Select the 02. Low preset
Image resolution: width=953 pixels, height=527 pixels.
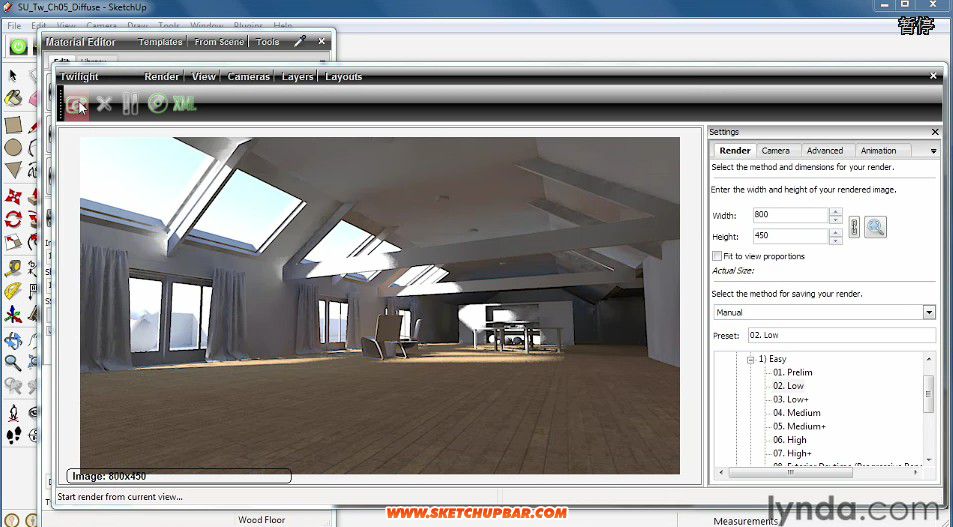(788, 386)
